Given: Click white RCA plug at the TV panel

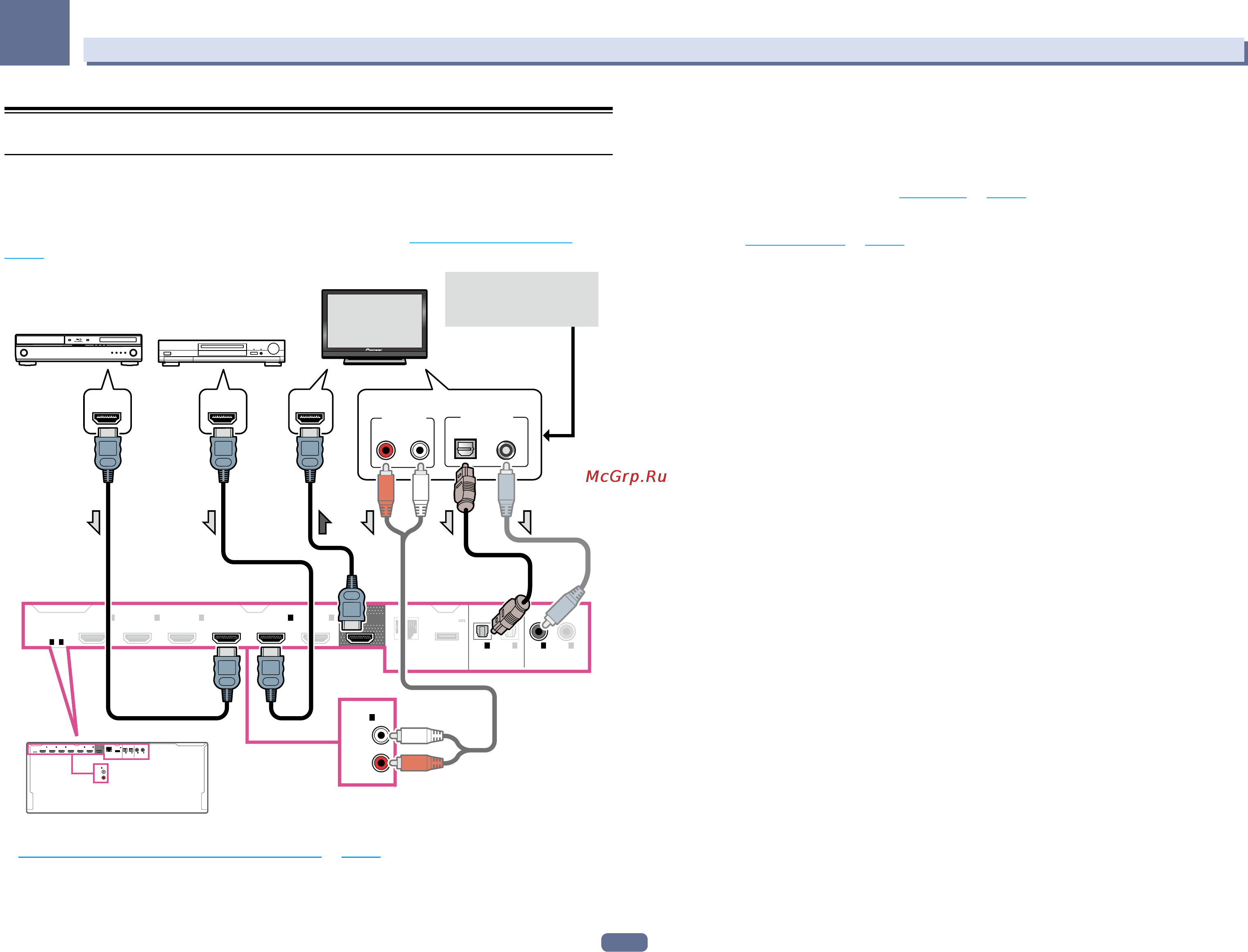Looking at the screenshot, I should tap(420, 490).
